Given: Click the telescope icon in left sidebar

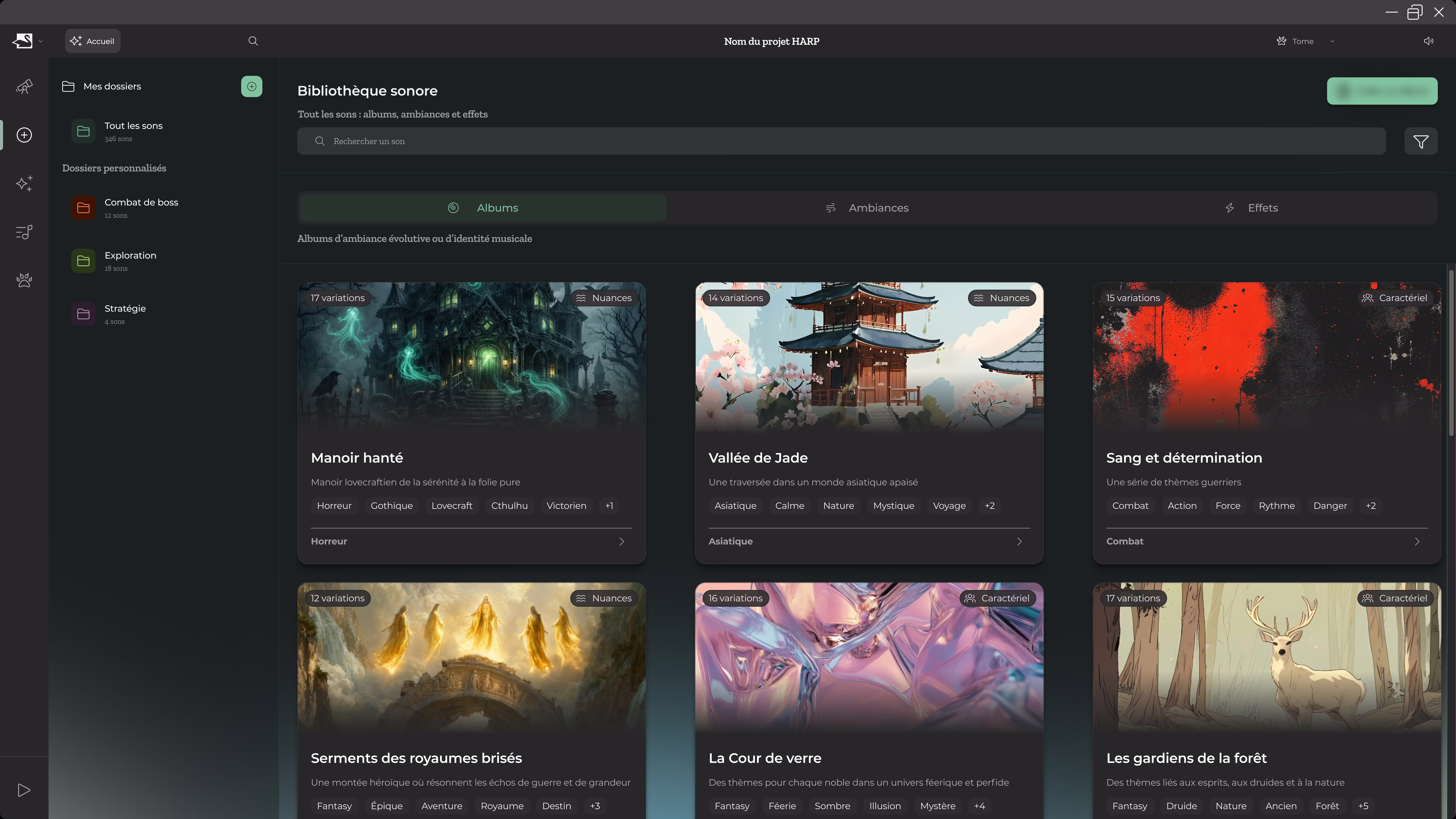Looking at the screenshot, I should (x=24, y=86).
